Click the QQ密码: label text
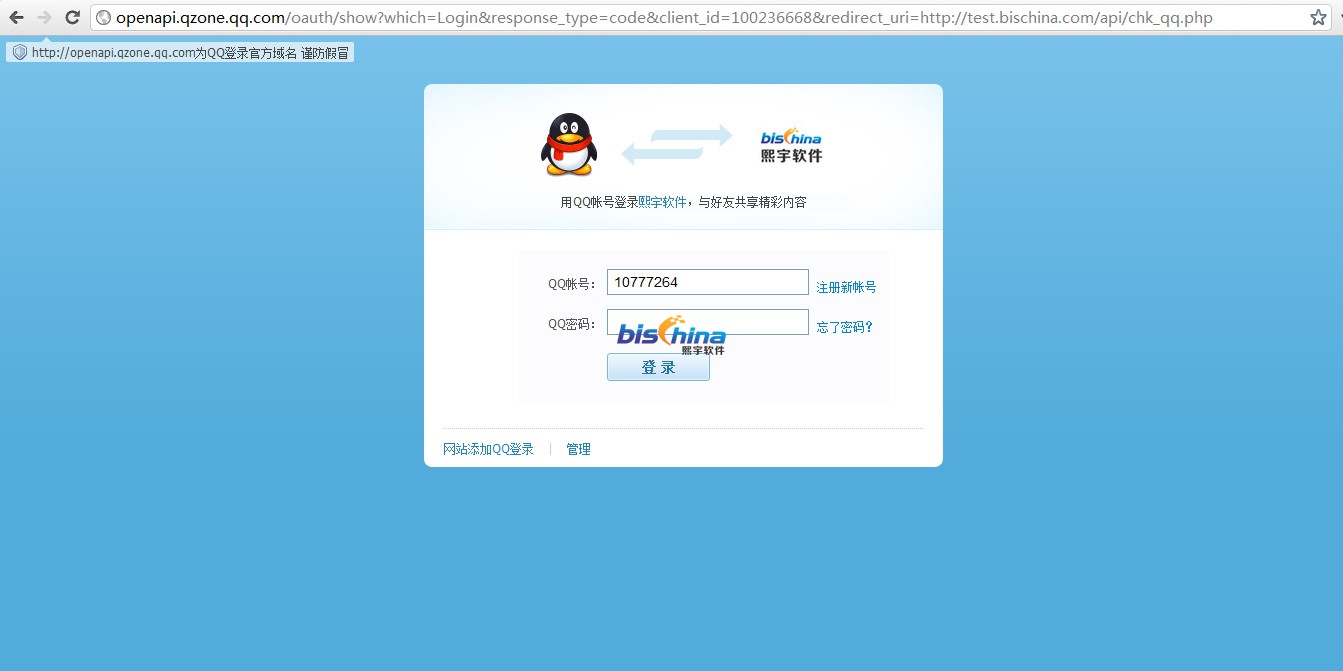 pyautogui.click(x=572, y=324)
